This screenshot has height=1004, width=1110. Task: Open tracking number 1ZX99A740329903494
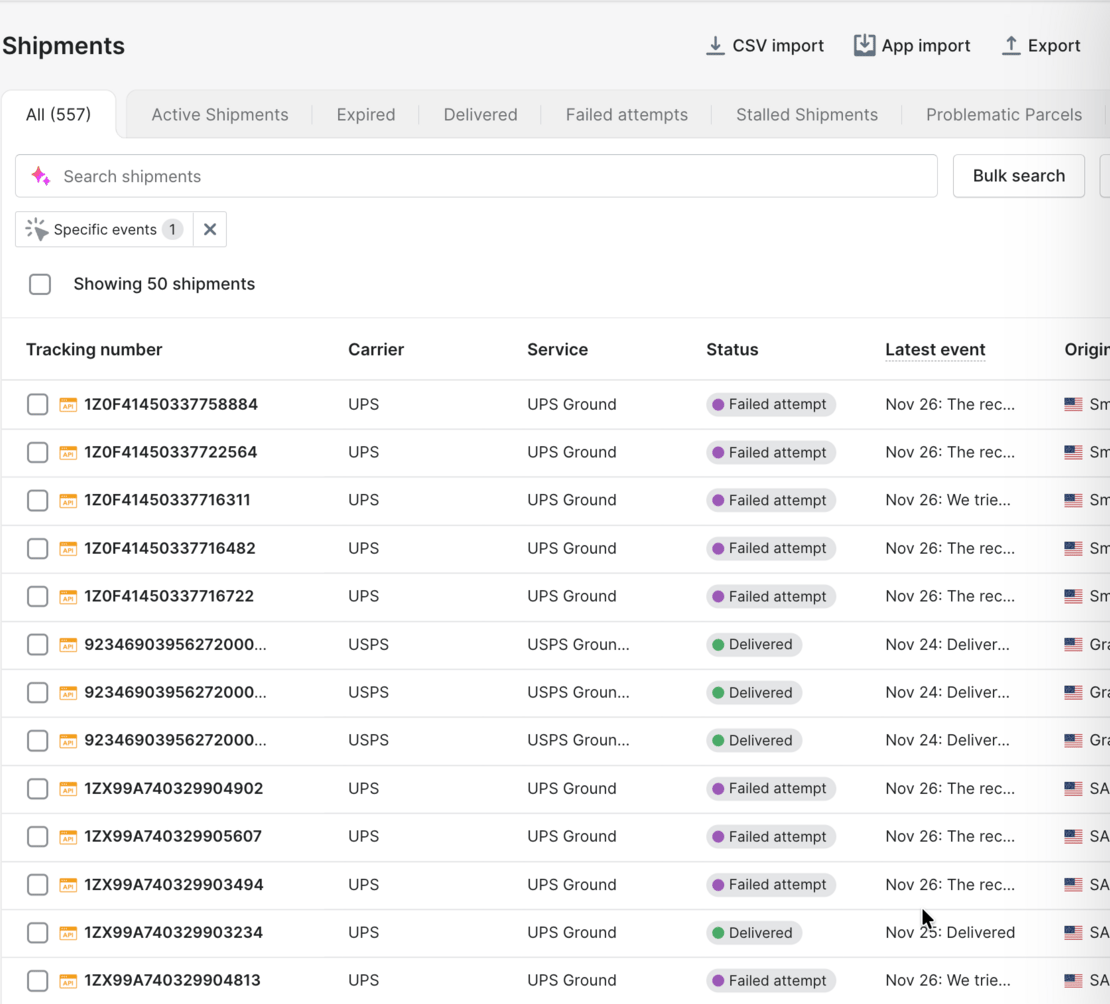pos(173,885)
